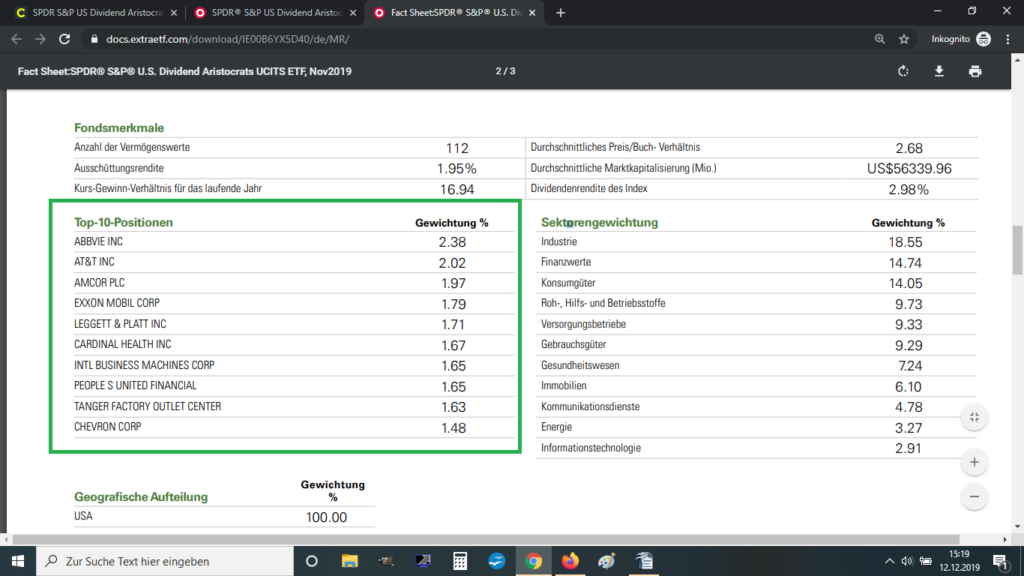
Task: Reload the current page
Action: (65, 39)
